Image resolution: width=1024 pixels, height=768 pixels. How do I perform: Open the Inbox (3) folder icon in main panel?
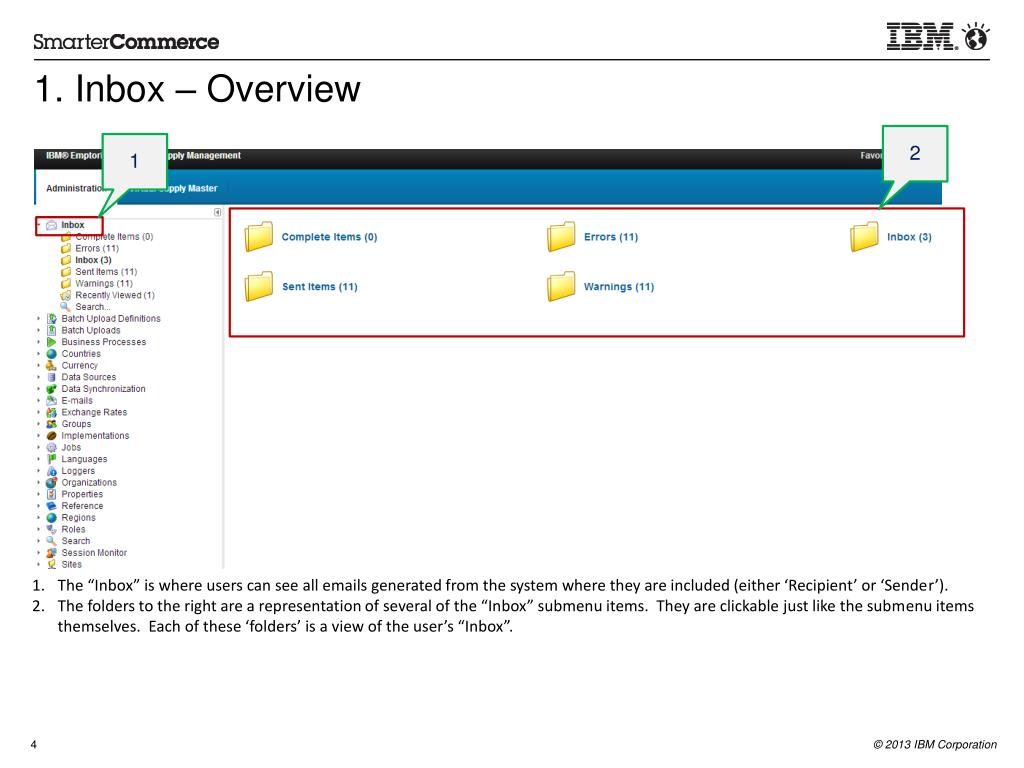pyautogui.click(x=864, y=236)
